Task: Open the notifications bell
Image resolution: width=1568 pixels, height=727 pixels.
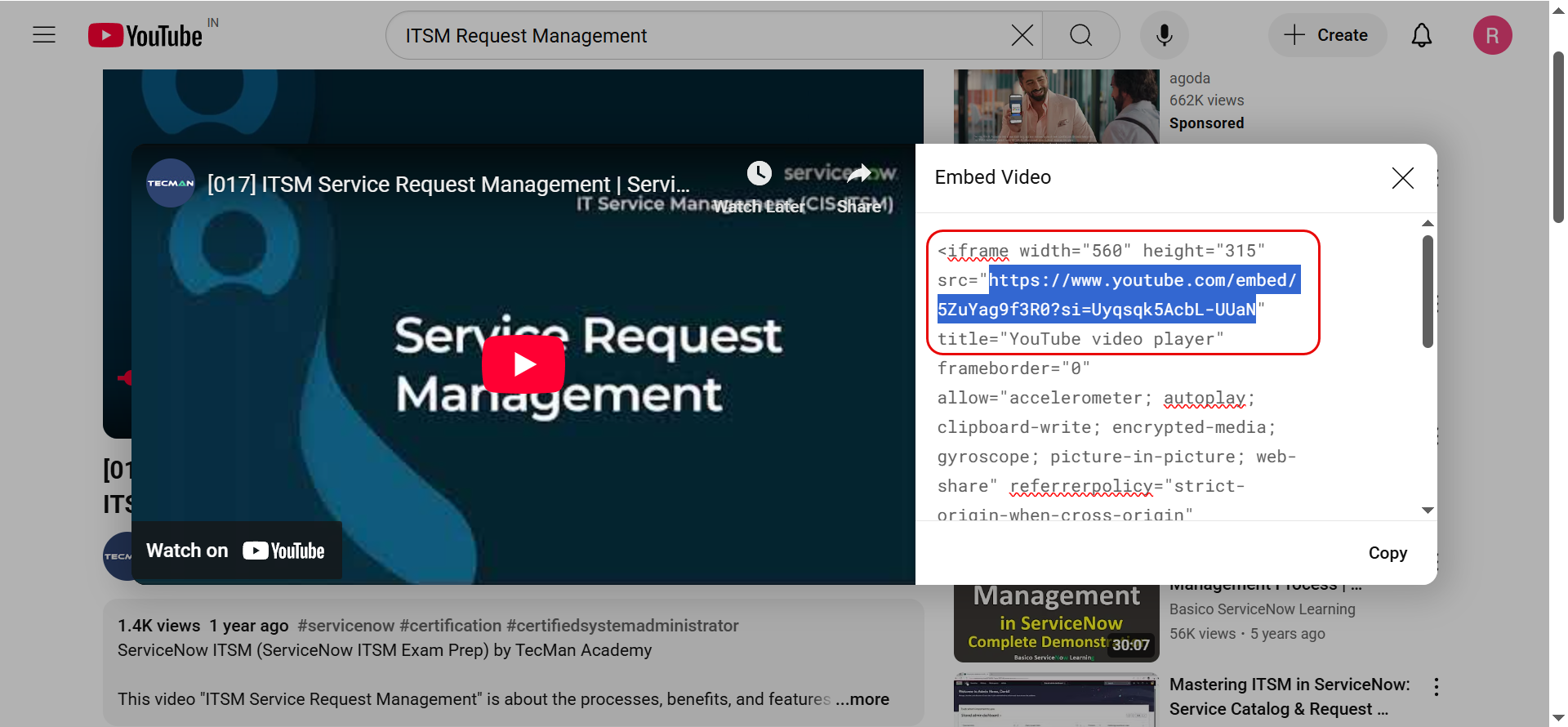Action: [1421, 35]
